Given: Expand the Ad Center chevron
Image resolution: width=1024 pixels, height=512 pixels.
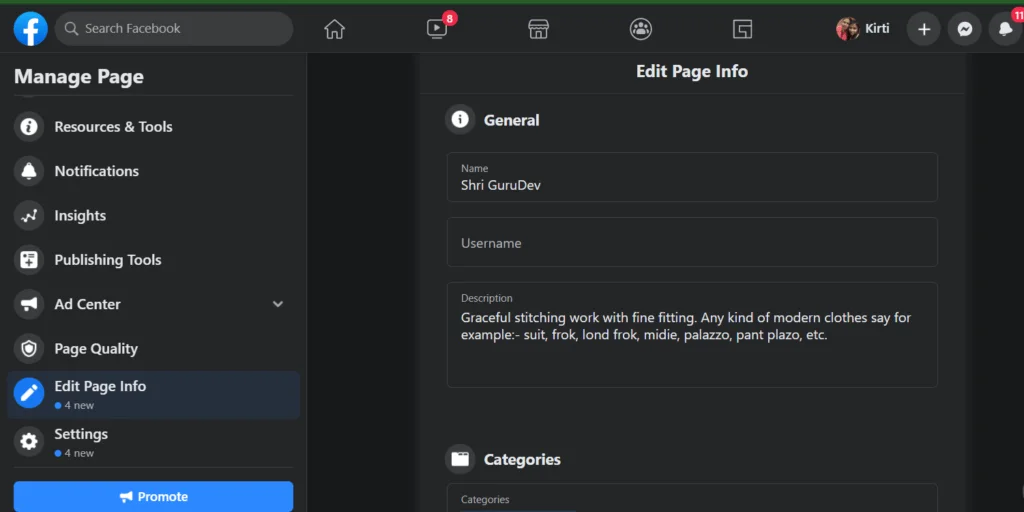Looking at the screenshot, I should tap(278, 304).
